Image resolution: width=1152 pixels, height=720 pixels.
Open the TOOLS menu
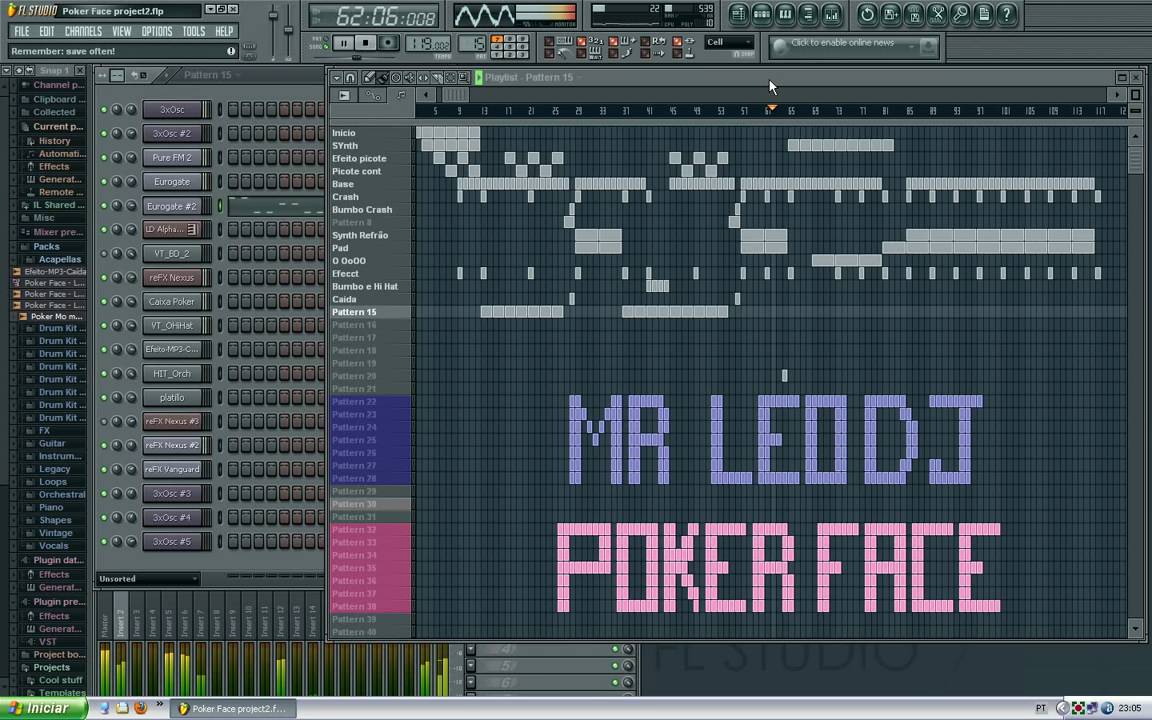[194, 32]
